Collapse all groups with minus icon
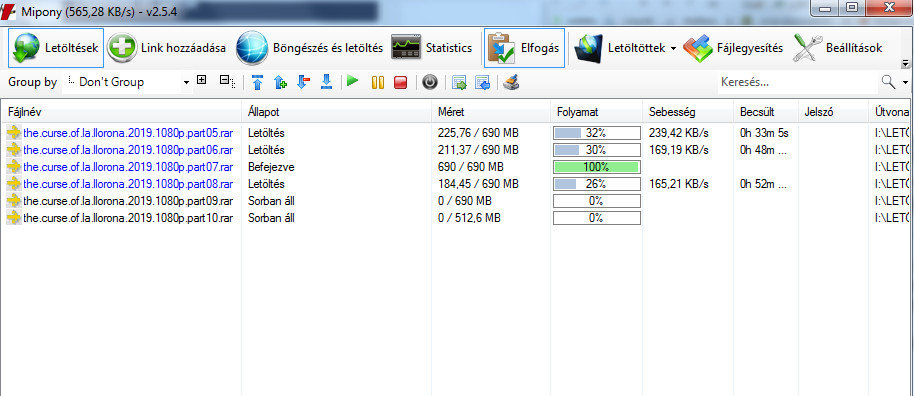The image size is (914, 396). 227,81
